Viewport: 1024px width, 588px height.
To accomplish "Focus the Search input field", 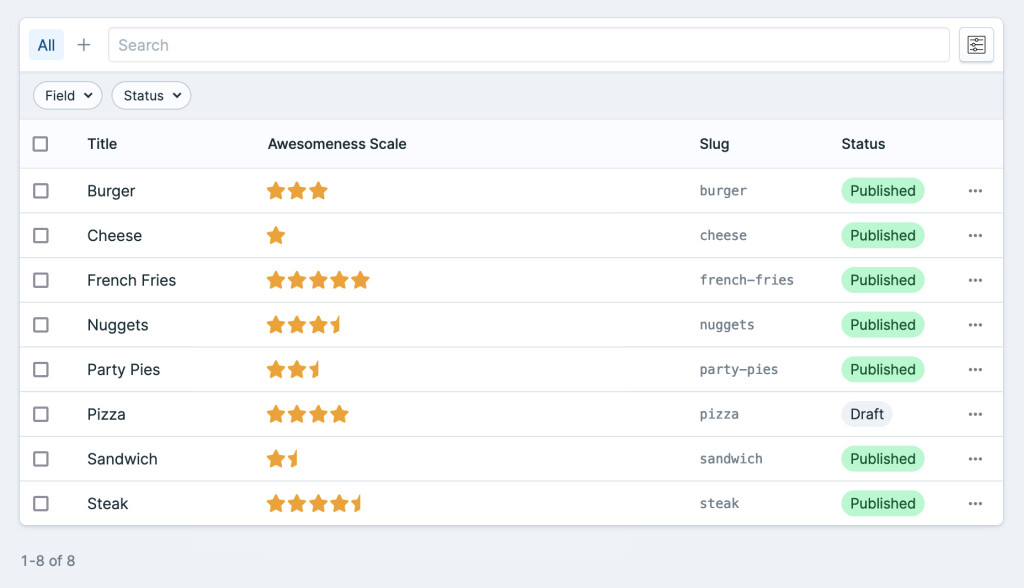I will 528,45.
